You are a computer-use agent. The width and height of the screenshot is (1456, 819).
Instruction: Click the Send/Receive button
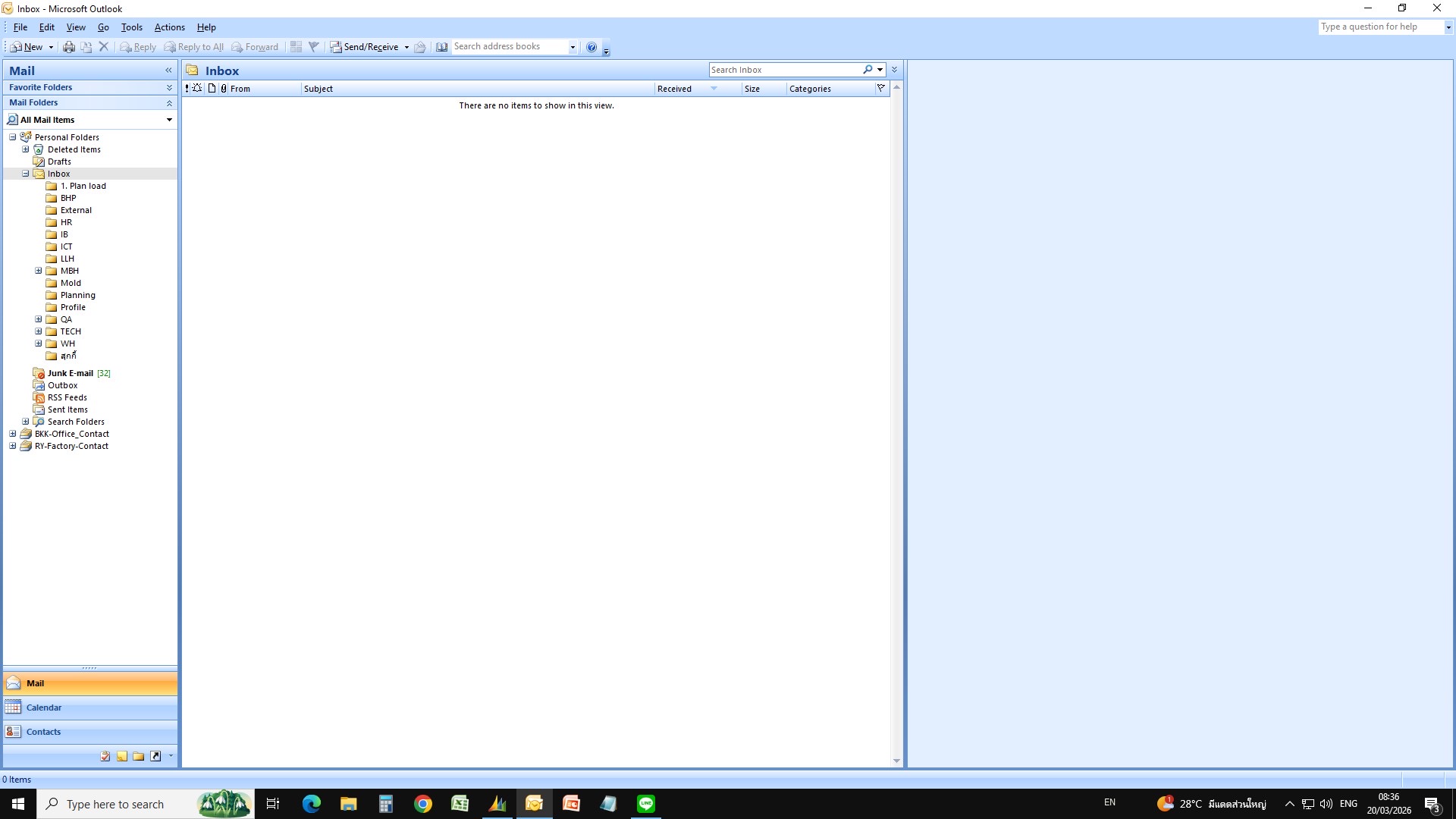(365, 47)
